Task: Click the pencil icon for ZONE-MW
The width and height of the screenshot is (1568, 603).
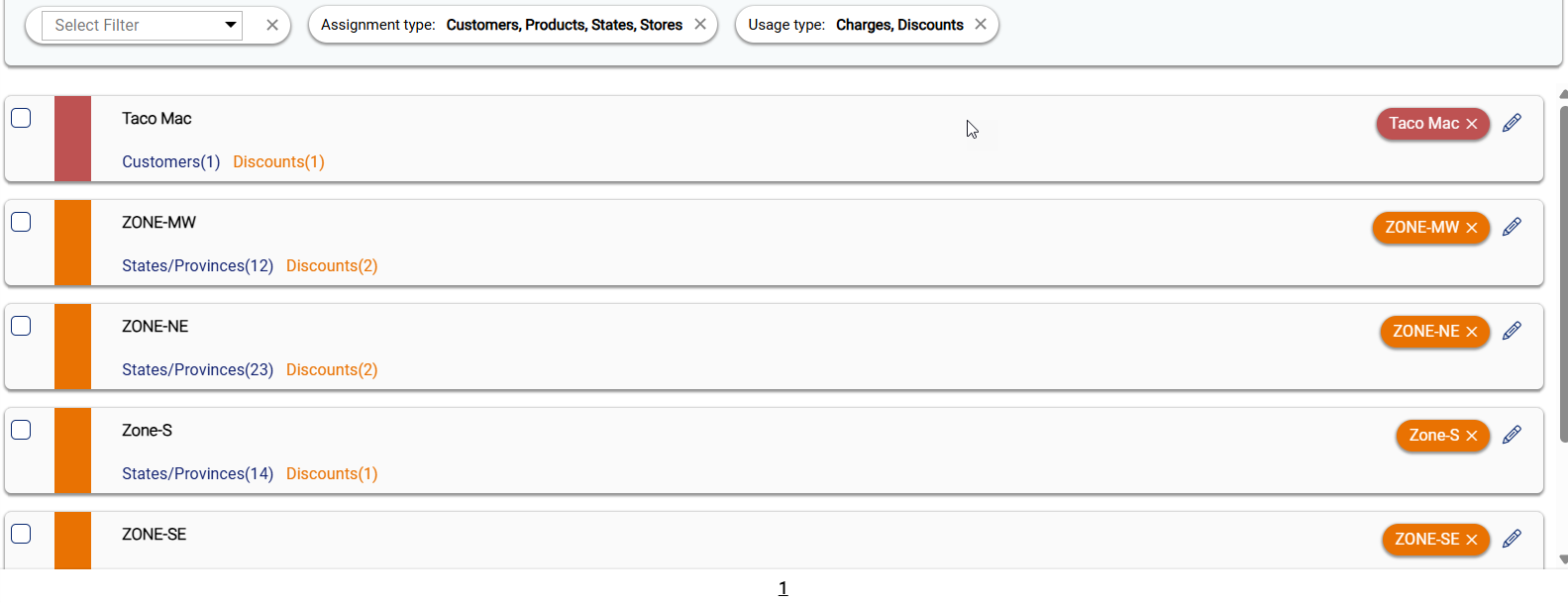Action: pyautogui.click(x=1512, y=227)
